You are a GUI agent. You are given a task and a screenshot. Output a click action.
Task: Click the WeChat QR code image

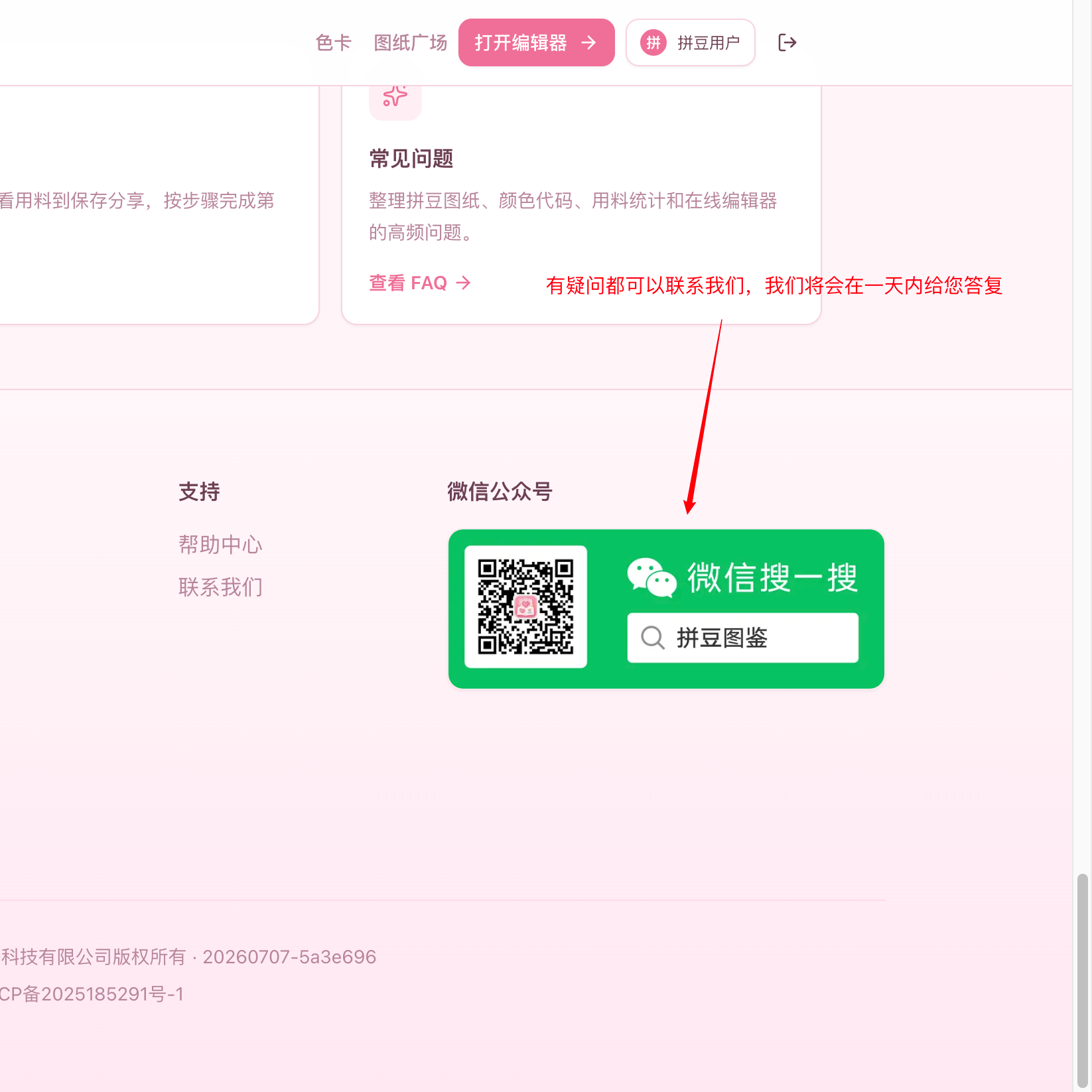point(525,606)
